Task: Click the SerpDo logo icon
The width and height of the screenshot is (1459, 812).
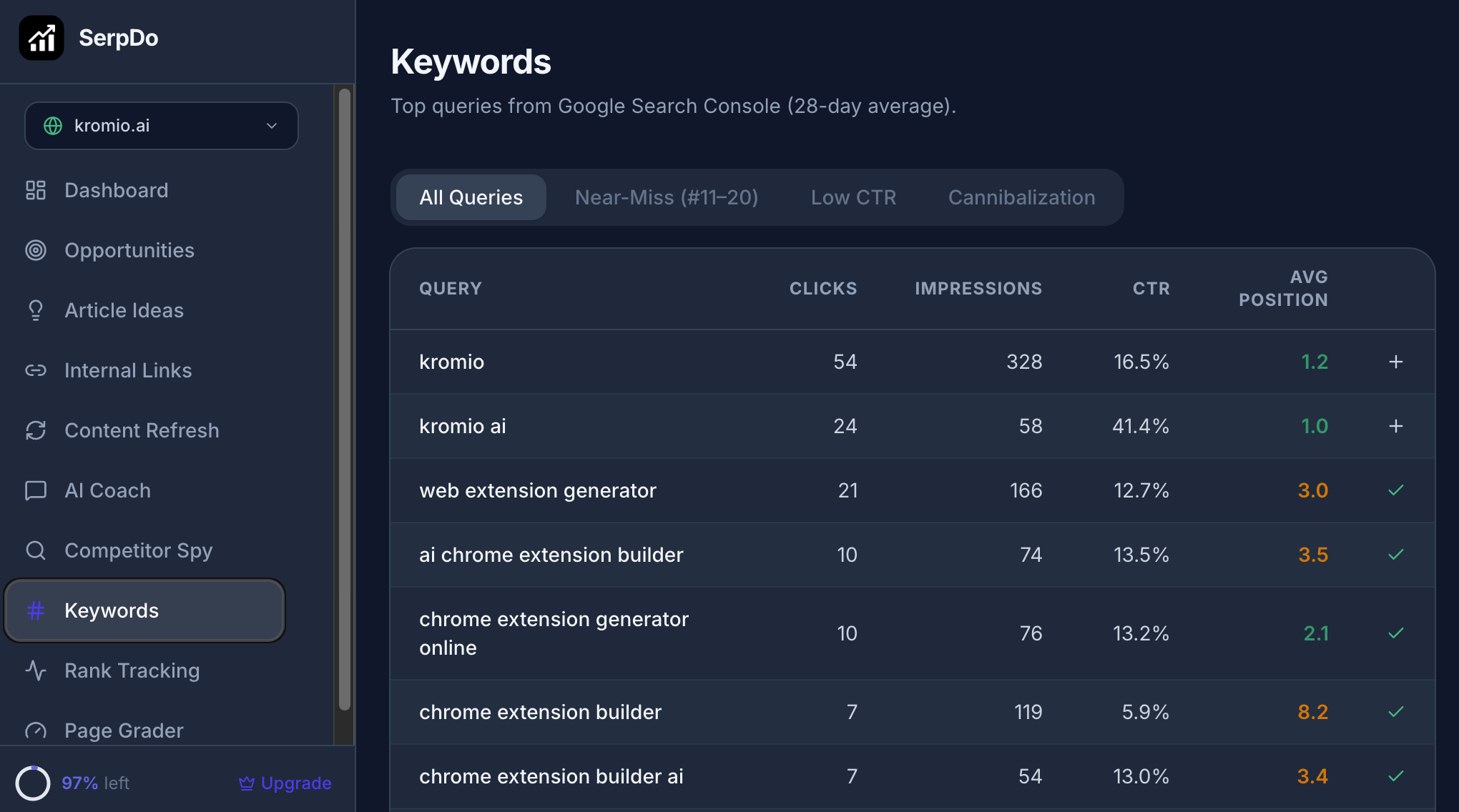Action: point(41,38)
